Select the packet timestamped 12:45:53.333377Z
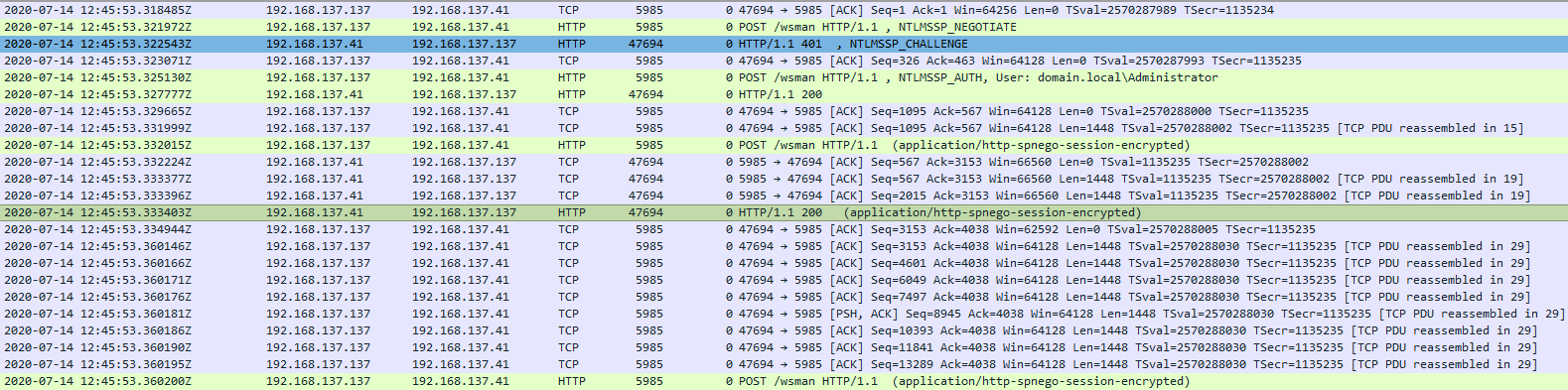 [x=784, y=179]
